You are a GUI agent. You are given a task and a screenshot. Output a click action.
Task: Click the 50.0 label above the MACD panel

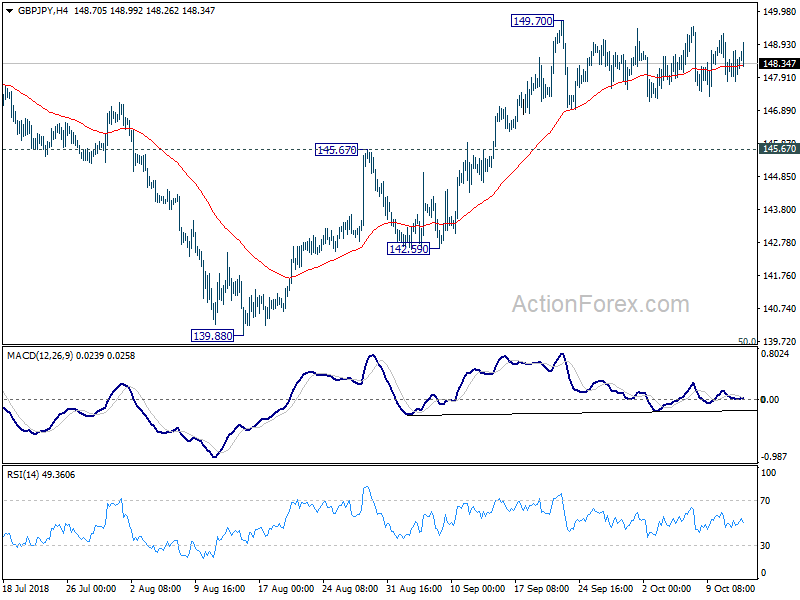click(747, 341)
